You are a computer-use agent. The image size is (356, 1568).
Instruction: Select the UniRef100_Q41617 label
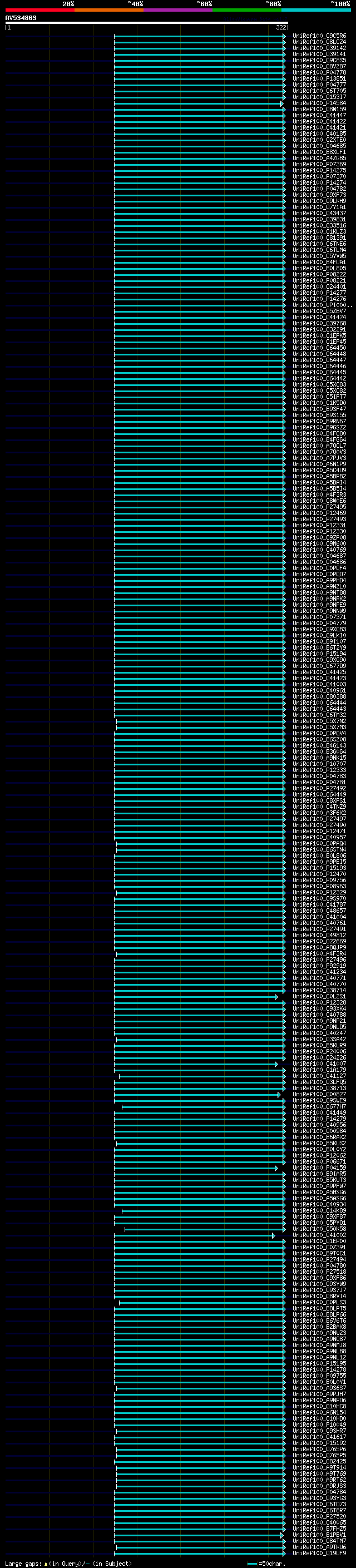coord(319,1437)
